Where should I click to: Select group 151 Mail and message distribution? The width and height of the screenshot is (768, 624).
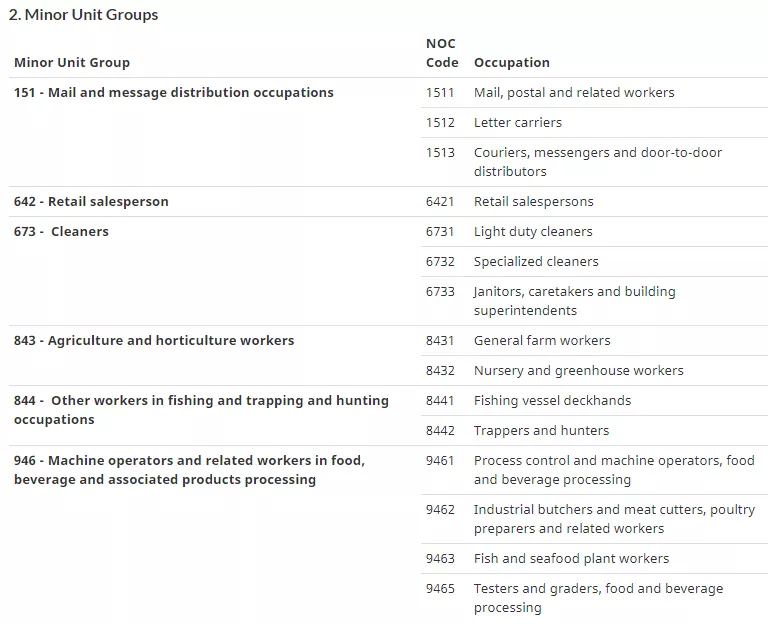coord(174,92)
